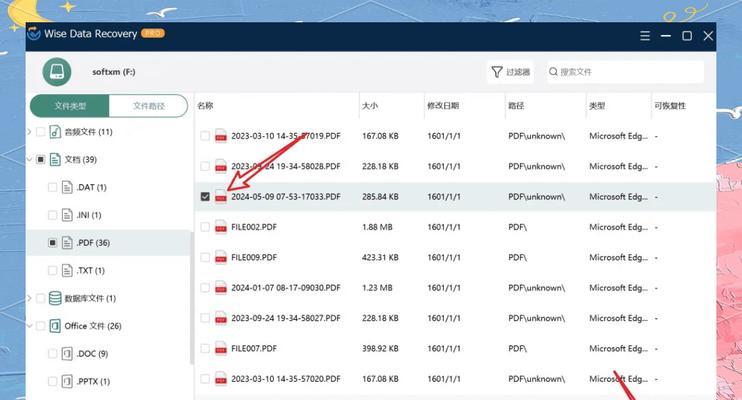The width and height of the screenshot is (742, 400).
Task: Uncheck the box for 2024-05-09 07-53-17033.PDF
Action: tap(205, 196)
